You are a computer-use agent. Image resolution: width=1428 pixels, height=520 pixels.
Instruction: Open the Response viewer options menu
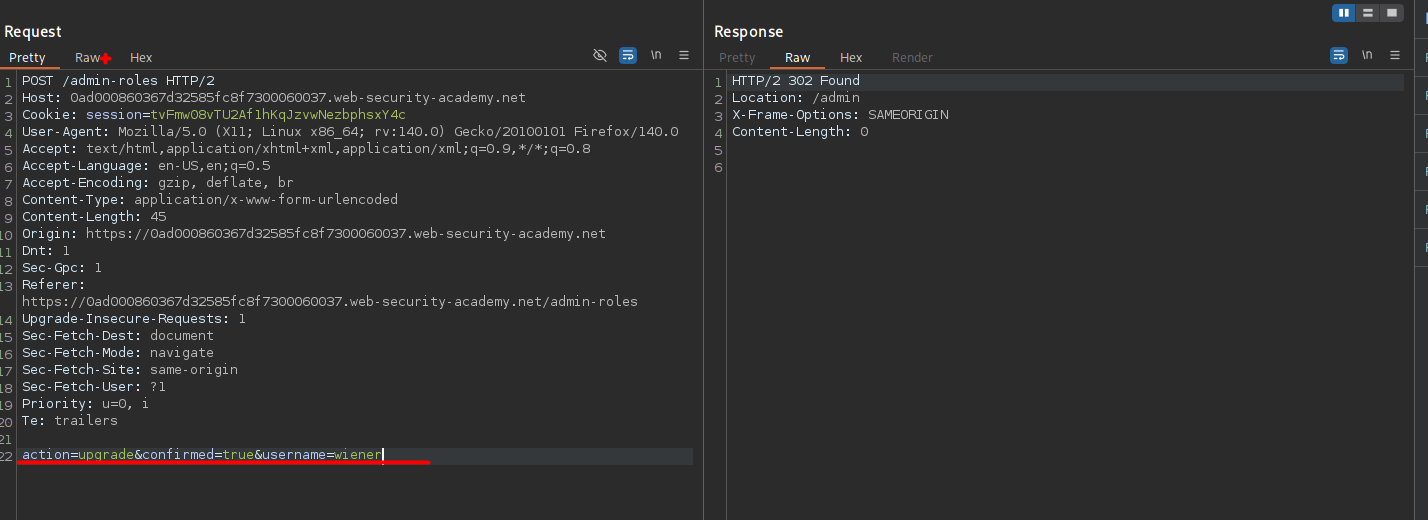pyautogui.click(x=1395, y=56)
